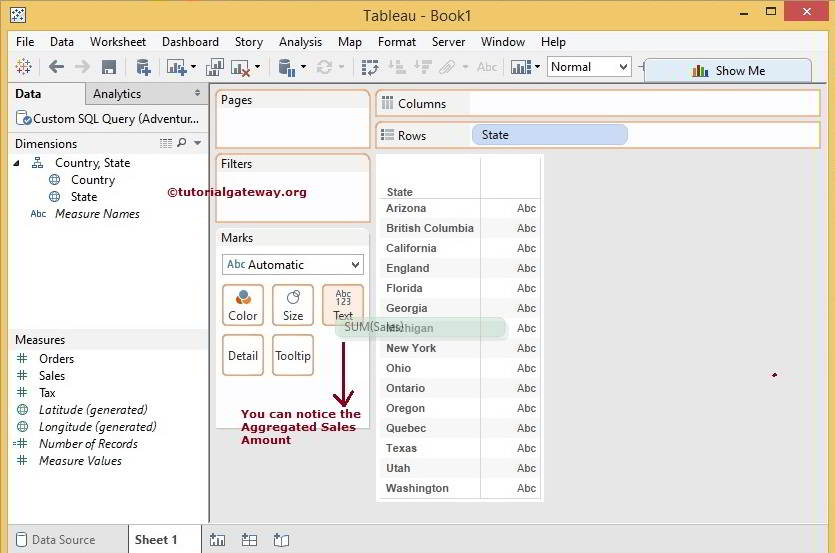
Task: Open the Dimensions pane dropdown arrow
Action: (197, 144)
